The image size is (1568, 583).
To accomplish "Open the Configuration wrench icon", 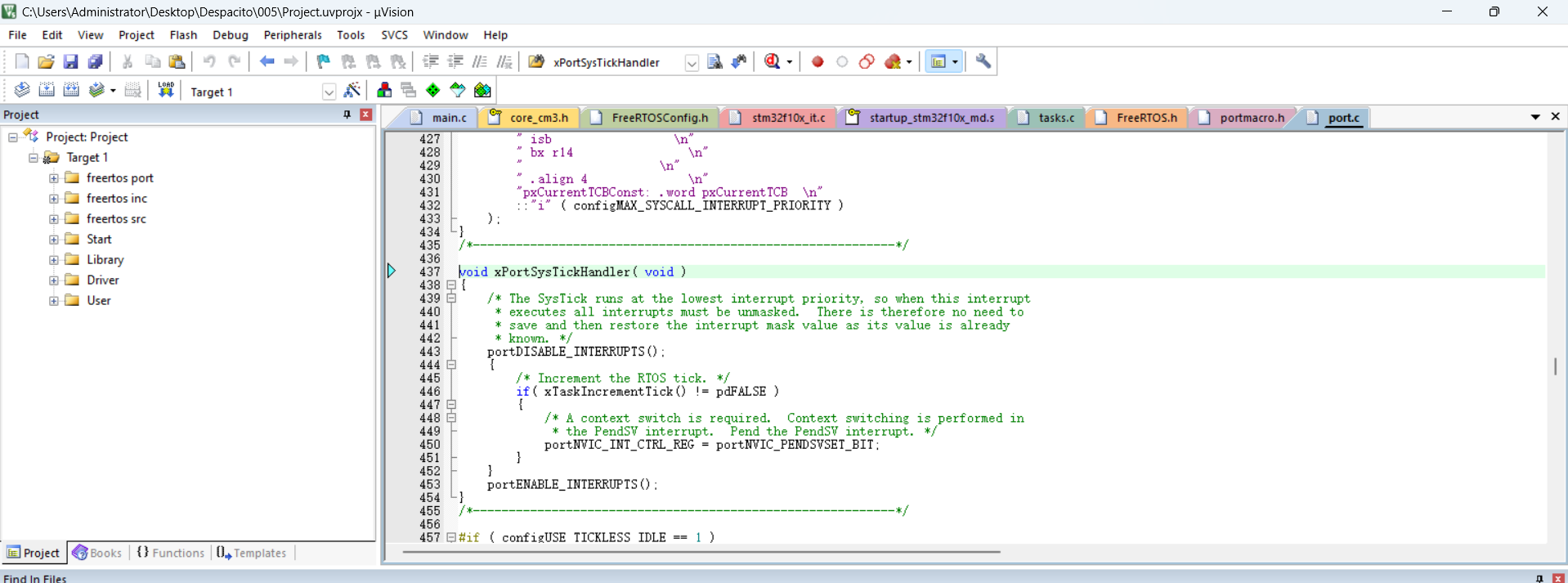I will tap(983, 61).
